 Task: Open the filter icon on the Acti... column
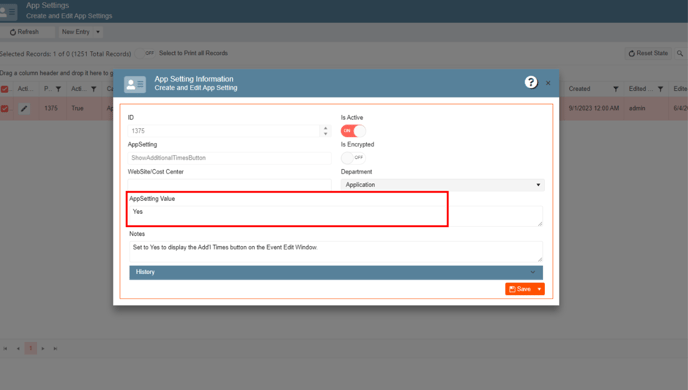93,89
